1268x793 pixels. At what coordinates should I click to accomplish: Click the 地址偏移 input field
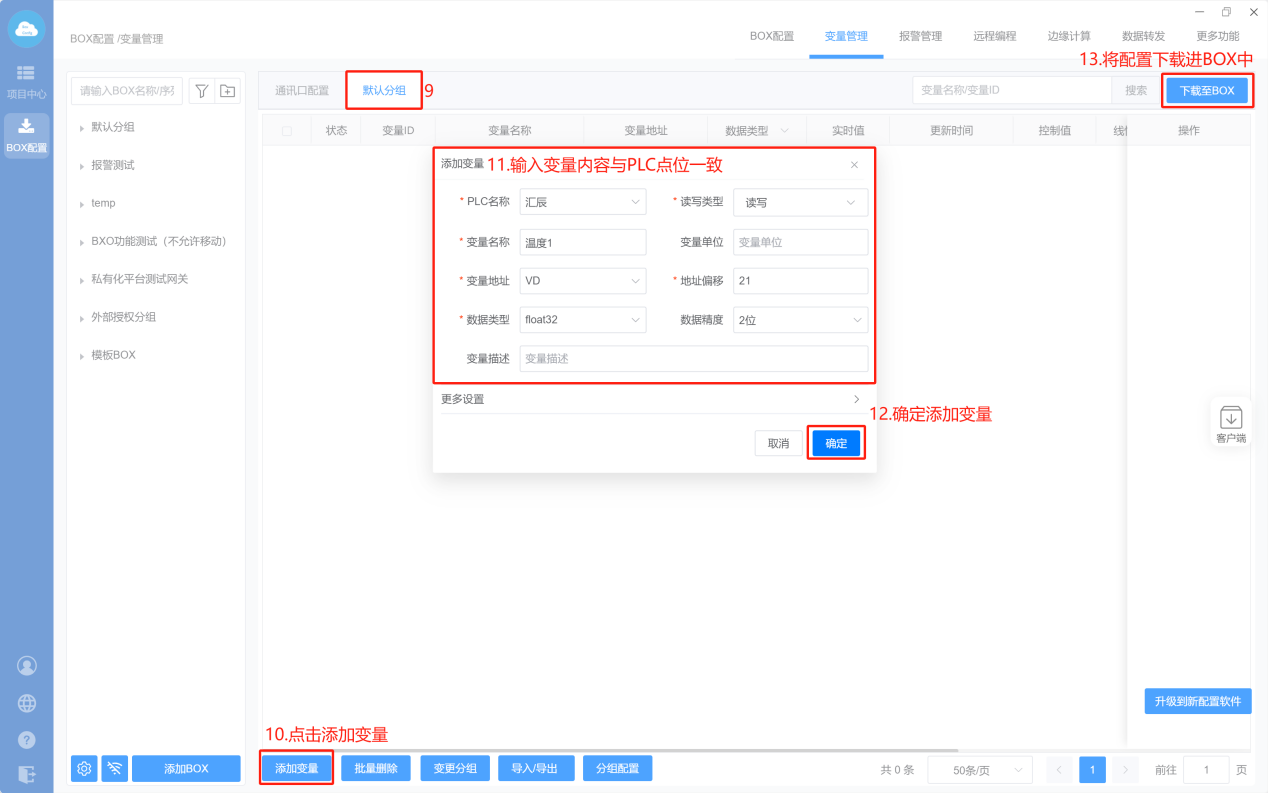[800, 281]
